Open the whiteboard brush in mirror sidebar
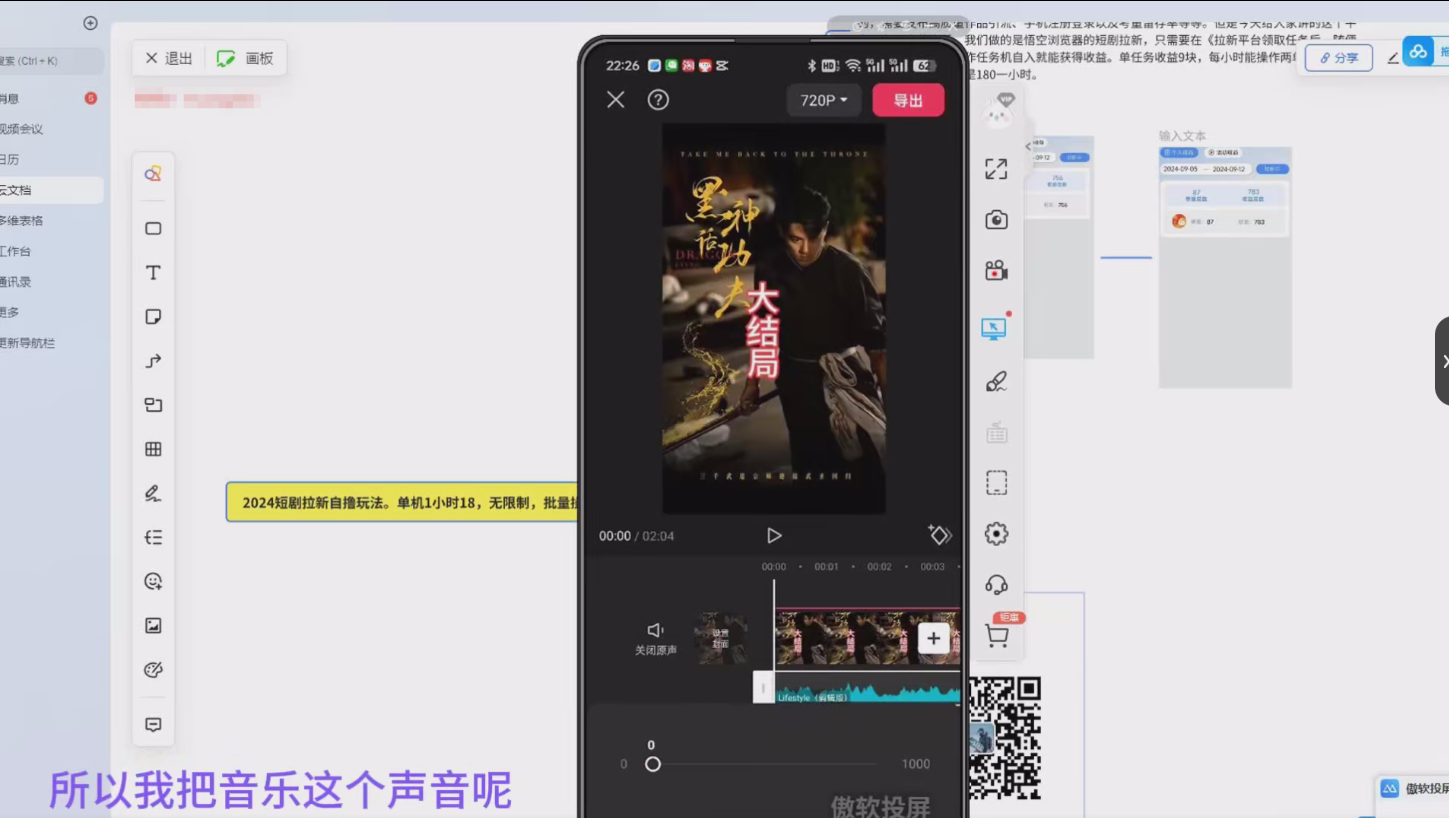1449x818 pixels. (996, 381)
